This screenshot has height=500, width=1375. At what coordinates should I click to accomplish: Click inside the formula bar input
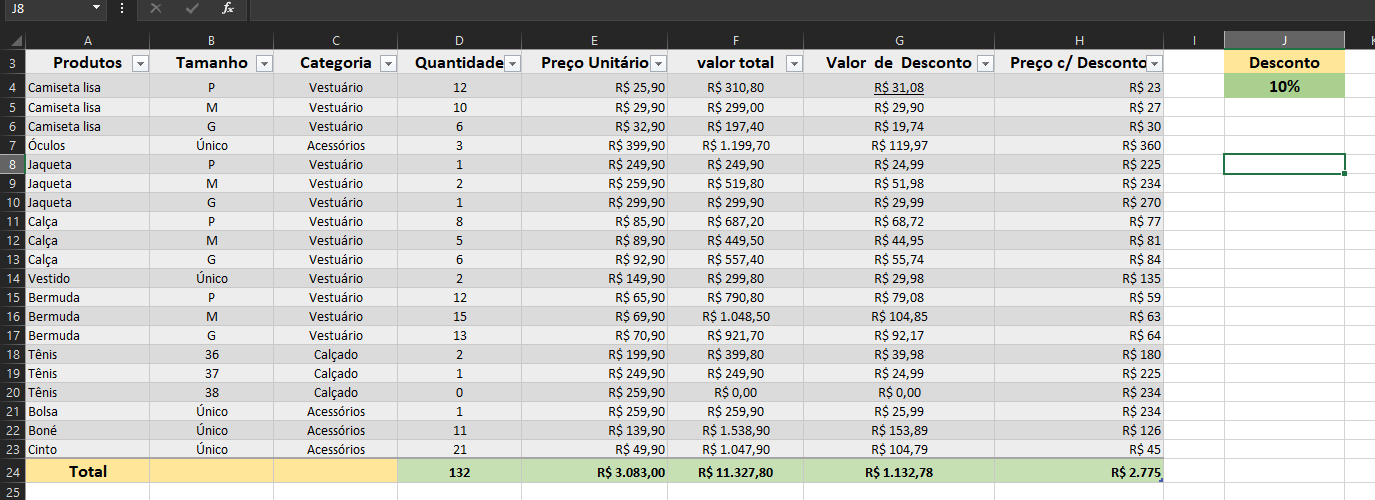click(800, 8)
